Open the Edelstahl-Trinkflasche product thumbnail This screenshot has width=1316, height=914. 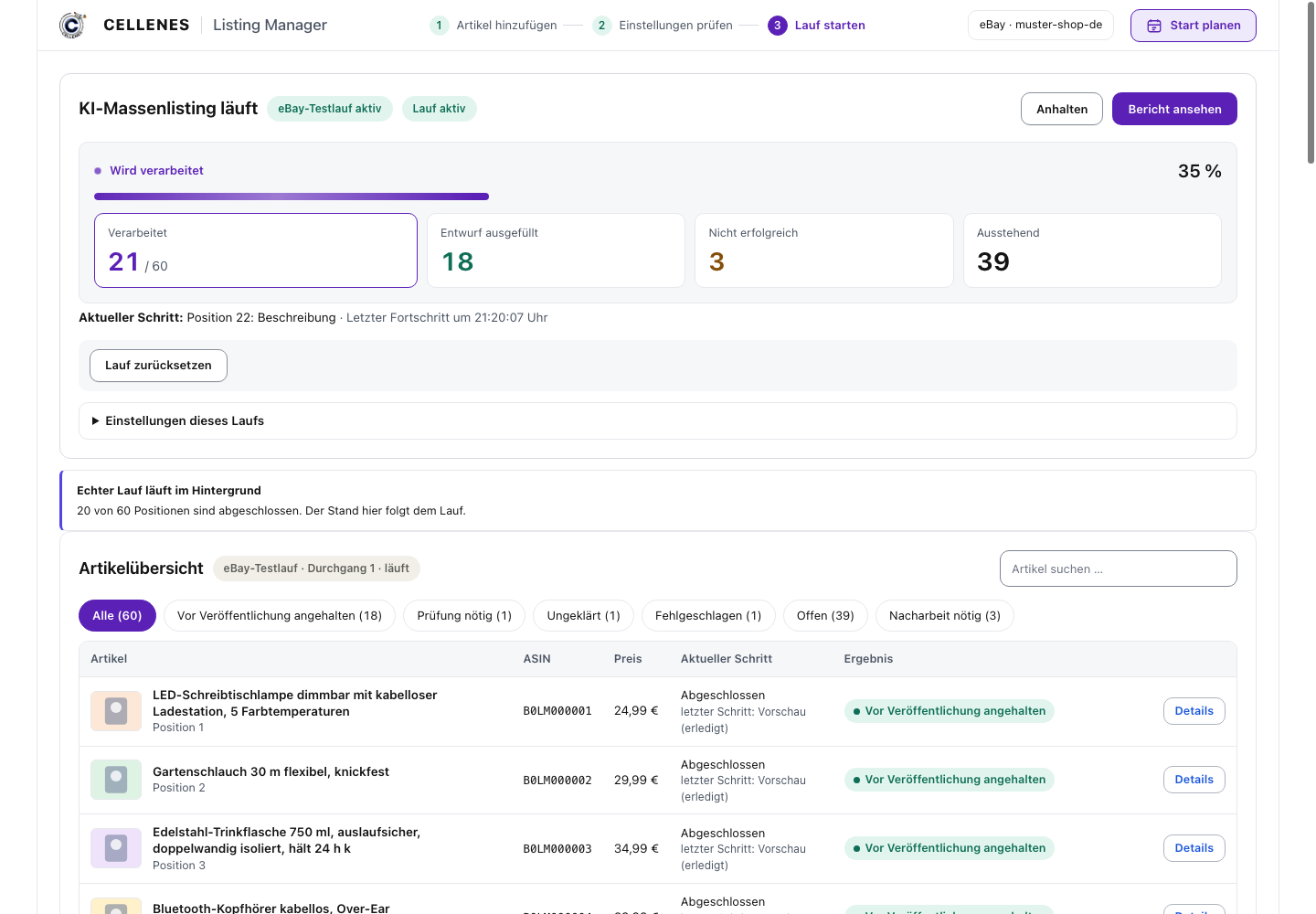click(x=116, y=848)
